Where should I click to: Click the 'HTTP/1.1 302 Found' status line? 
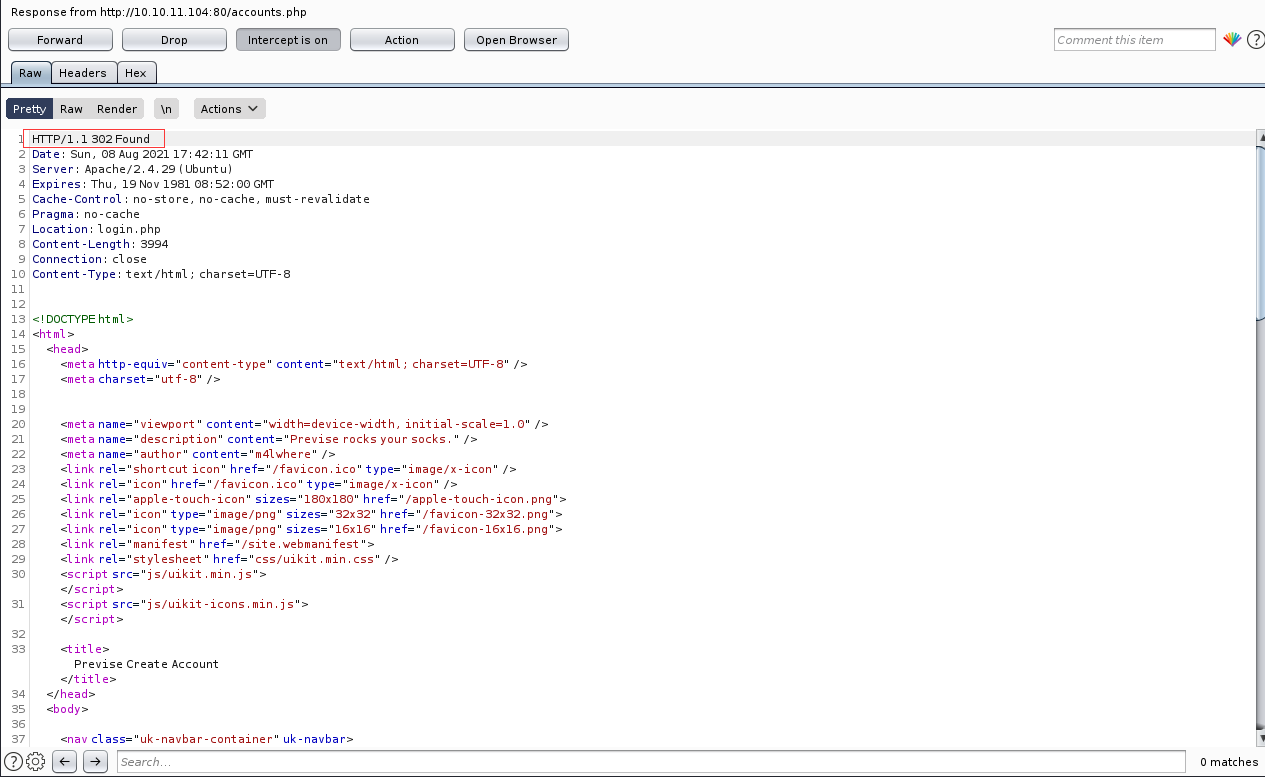coord(91,139)
